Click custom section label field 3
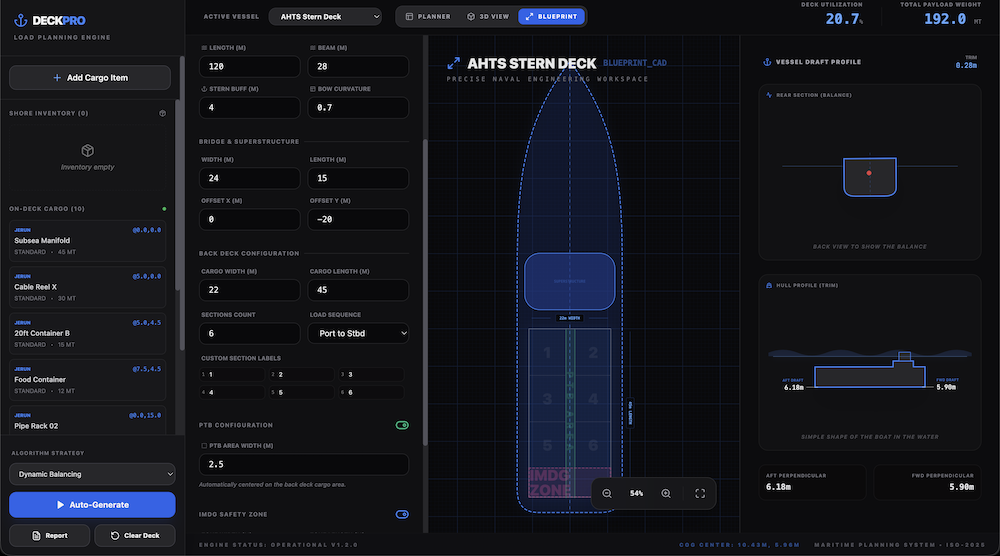The image size is (1000, 556). [371, 375]
